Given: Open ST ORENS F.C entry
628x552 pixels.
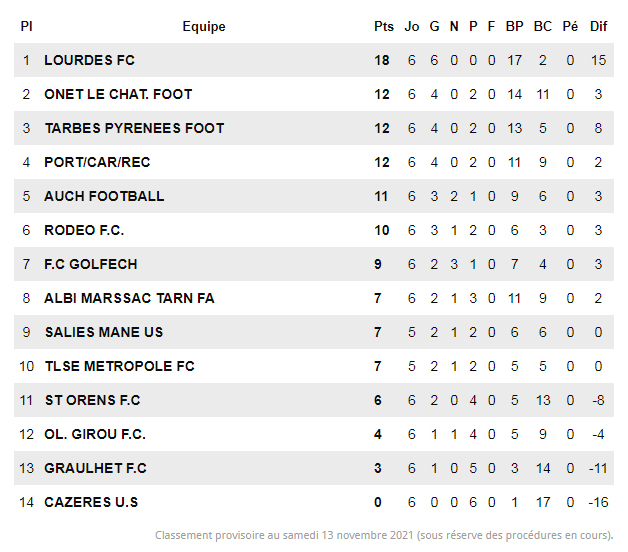Looking at the screenshot, I should tap(92, 400).
